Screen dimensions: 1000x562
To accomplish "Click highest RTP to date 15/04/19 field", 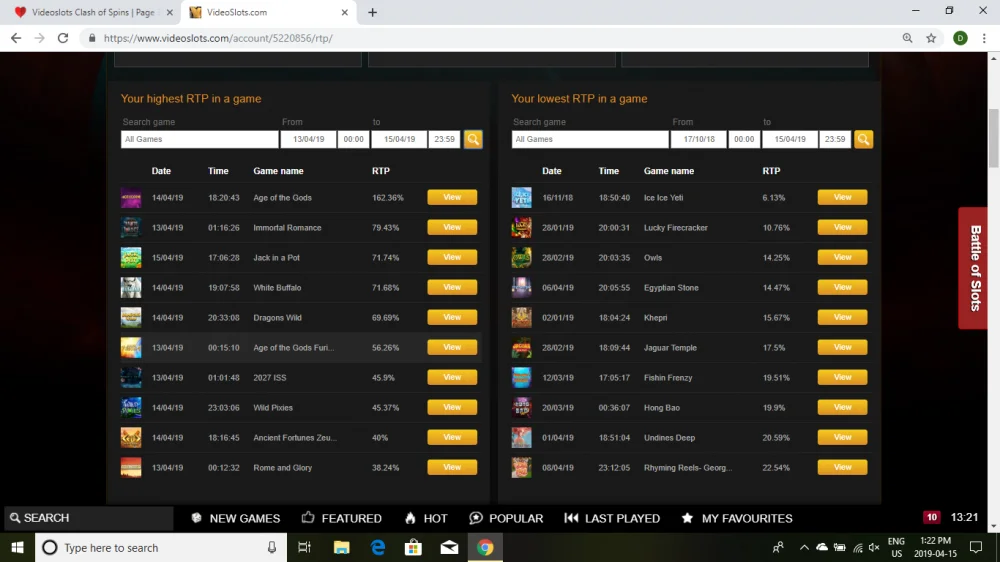I will (x=399, y=139).
